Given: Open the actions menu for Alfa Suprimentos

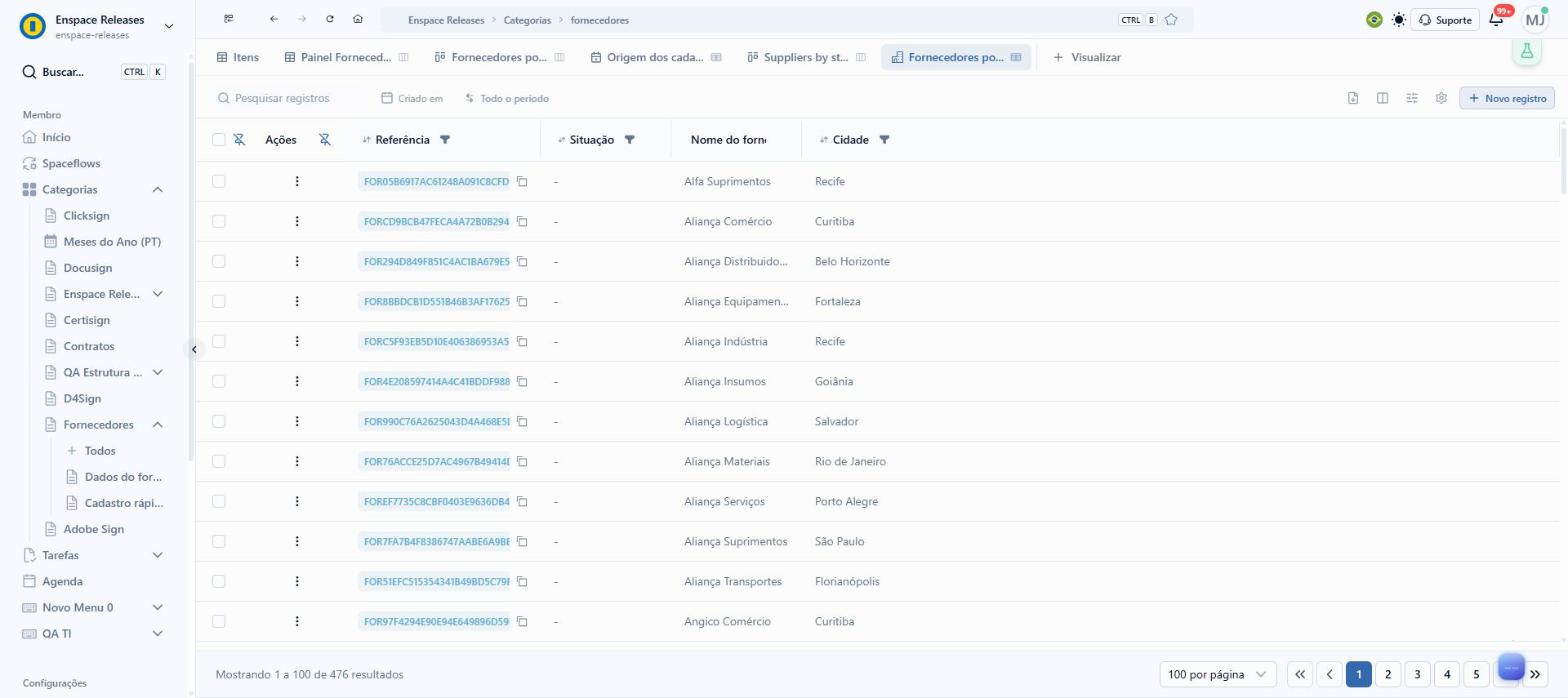Looking at the screenshot, I should (297, 181).
